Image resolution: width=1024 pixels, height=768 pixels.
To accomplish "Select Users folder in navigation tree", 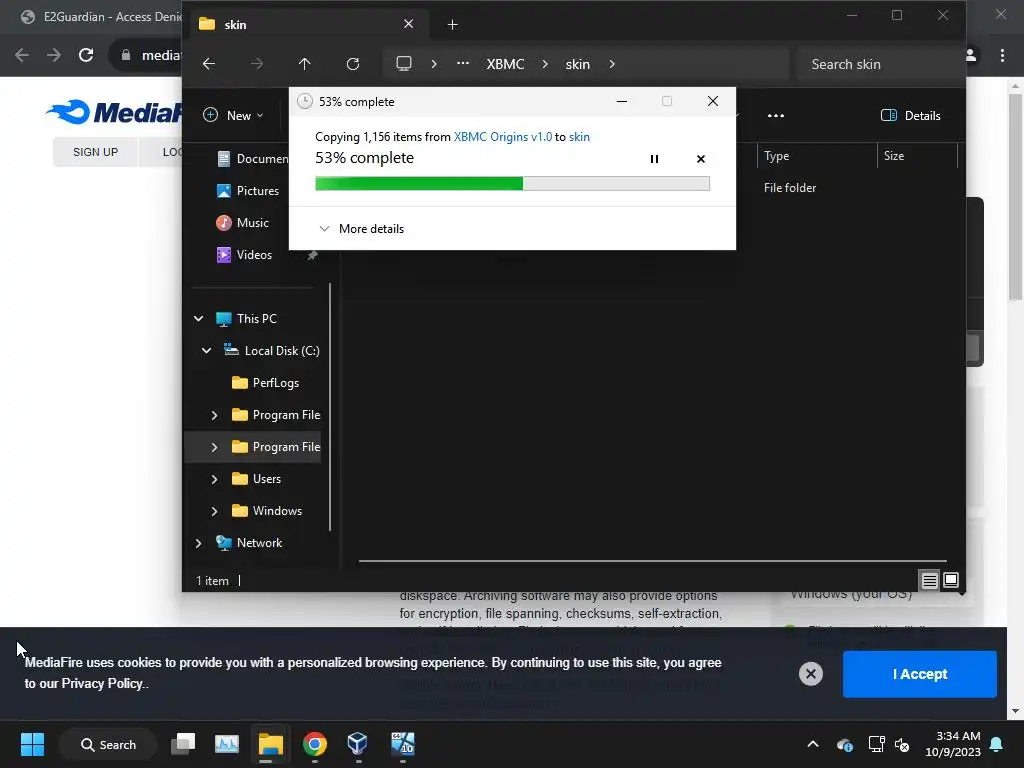I will 257,479.
